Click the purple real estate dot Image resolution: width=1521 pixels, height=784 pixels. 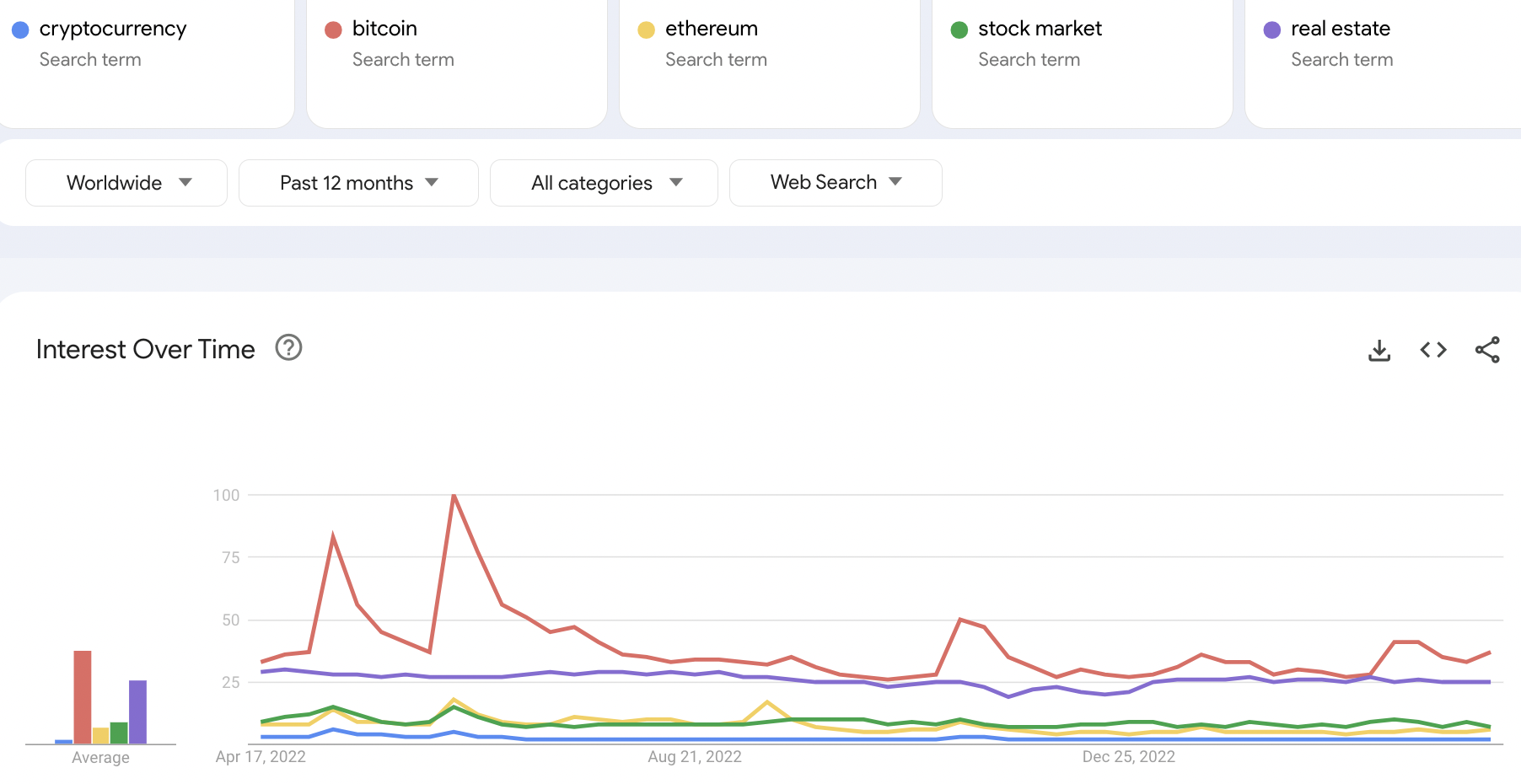(1271, 30)
